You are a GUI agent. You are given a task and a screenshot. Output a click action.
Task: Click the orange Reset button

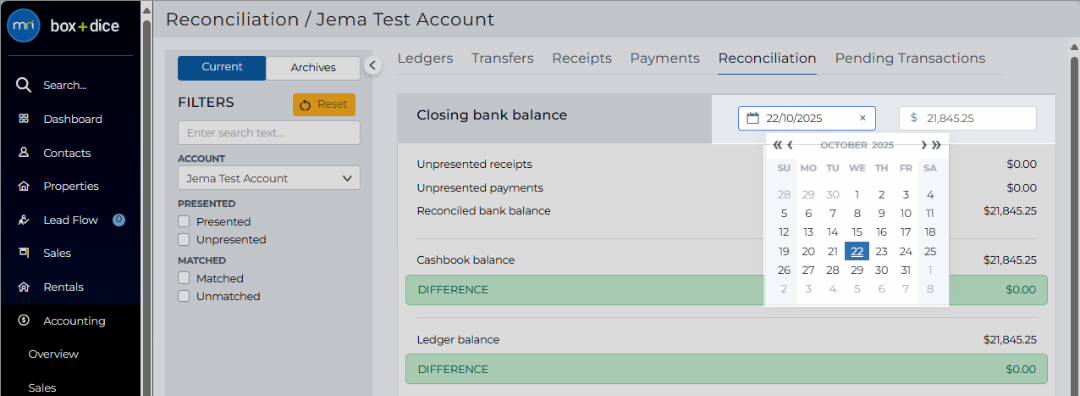pos(324,105)
